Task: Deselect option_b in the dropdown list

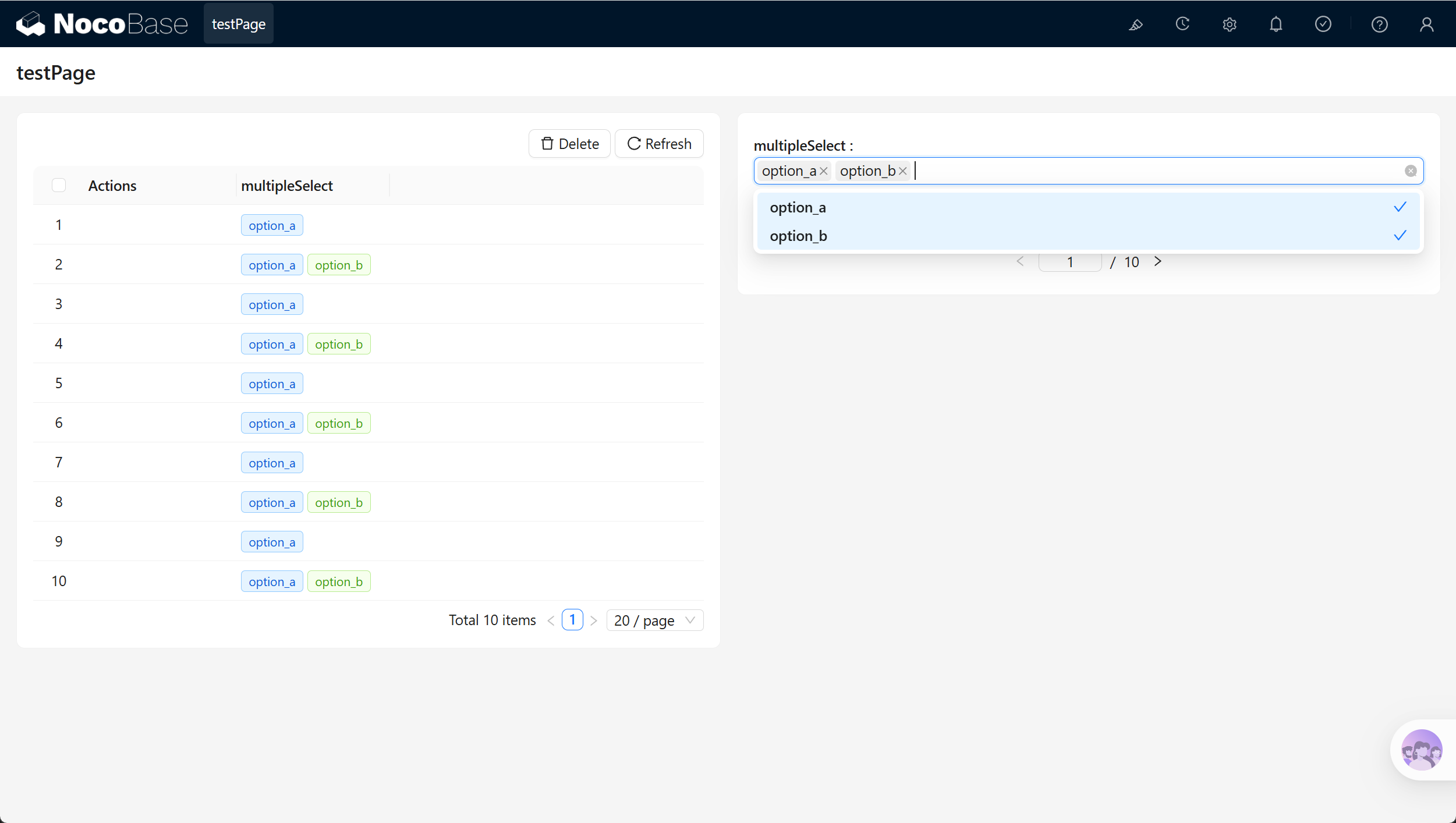Action: pos(1088,236)
